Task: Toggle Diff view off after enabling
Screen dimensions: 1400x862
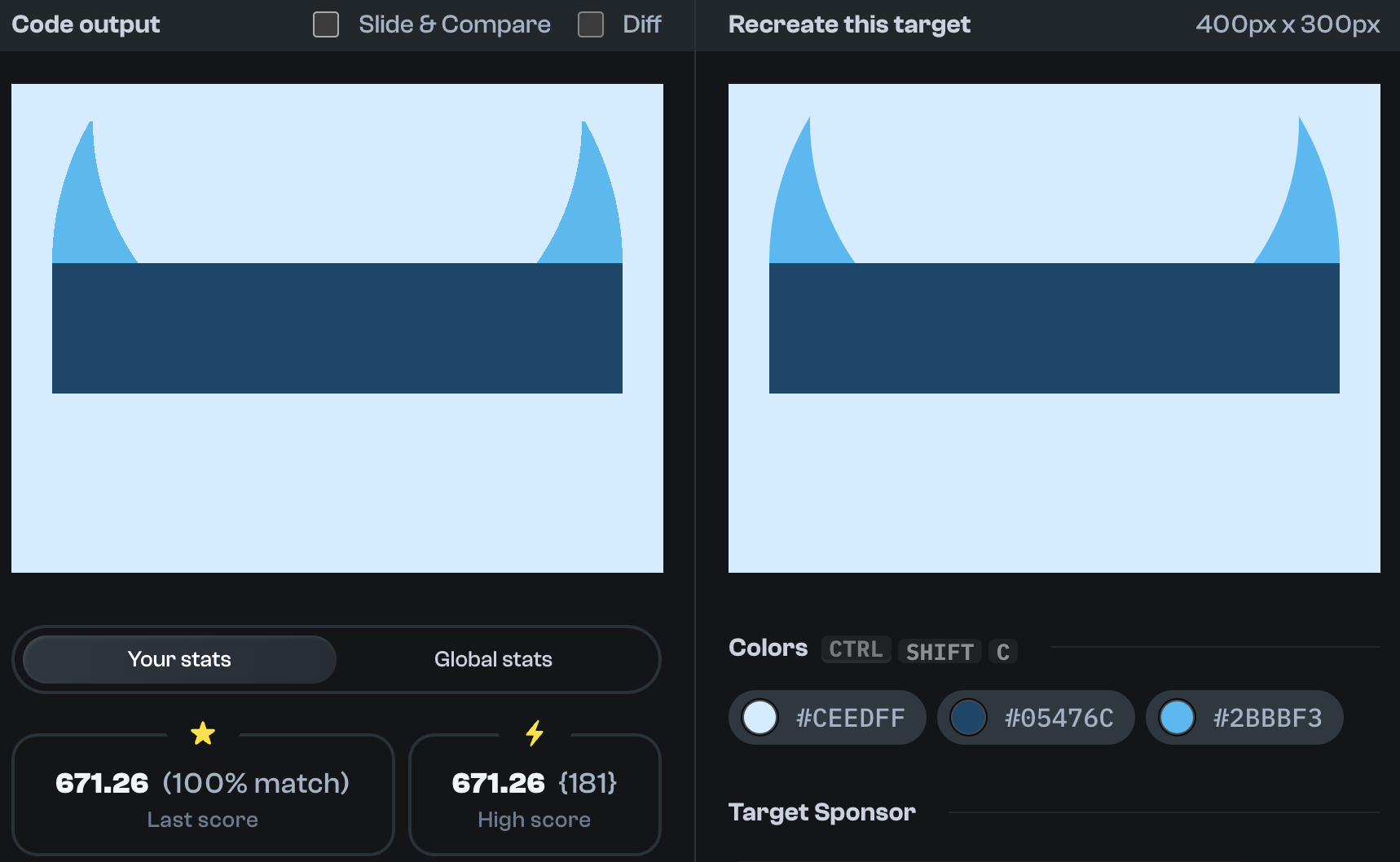Action: tap(590, 24)
